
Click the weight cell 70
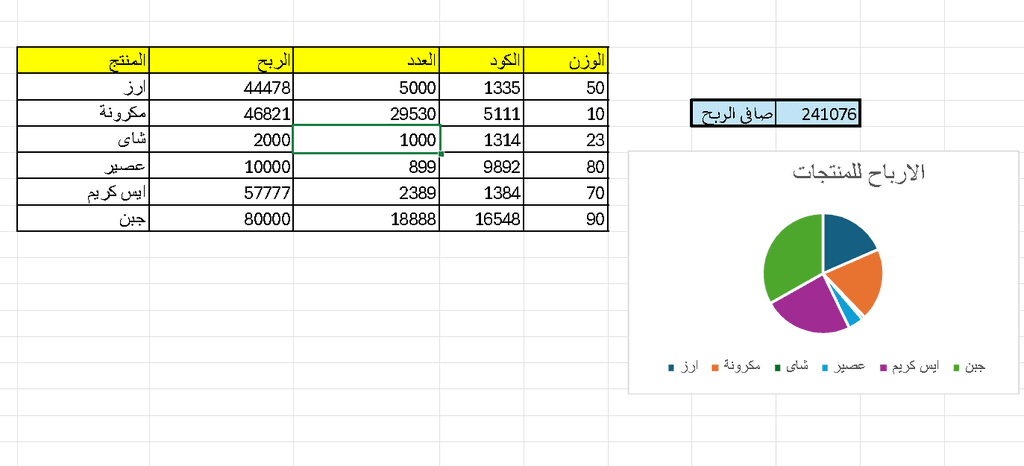(566, 192)
